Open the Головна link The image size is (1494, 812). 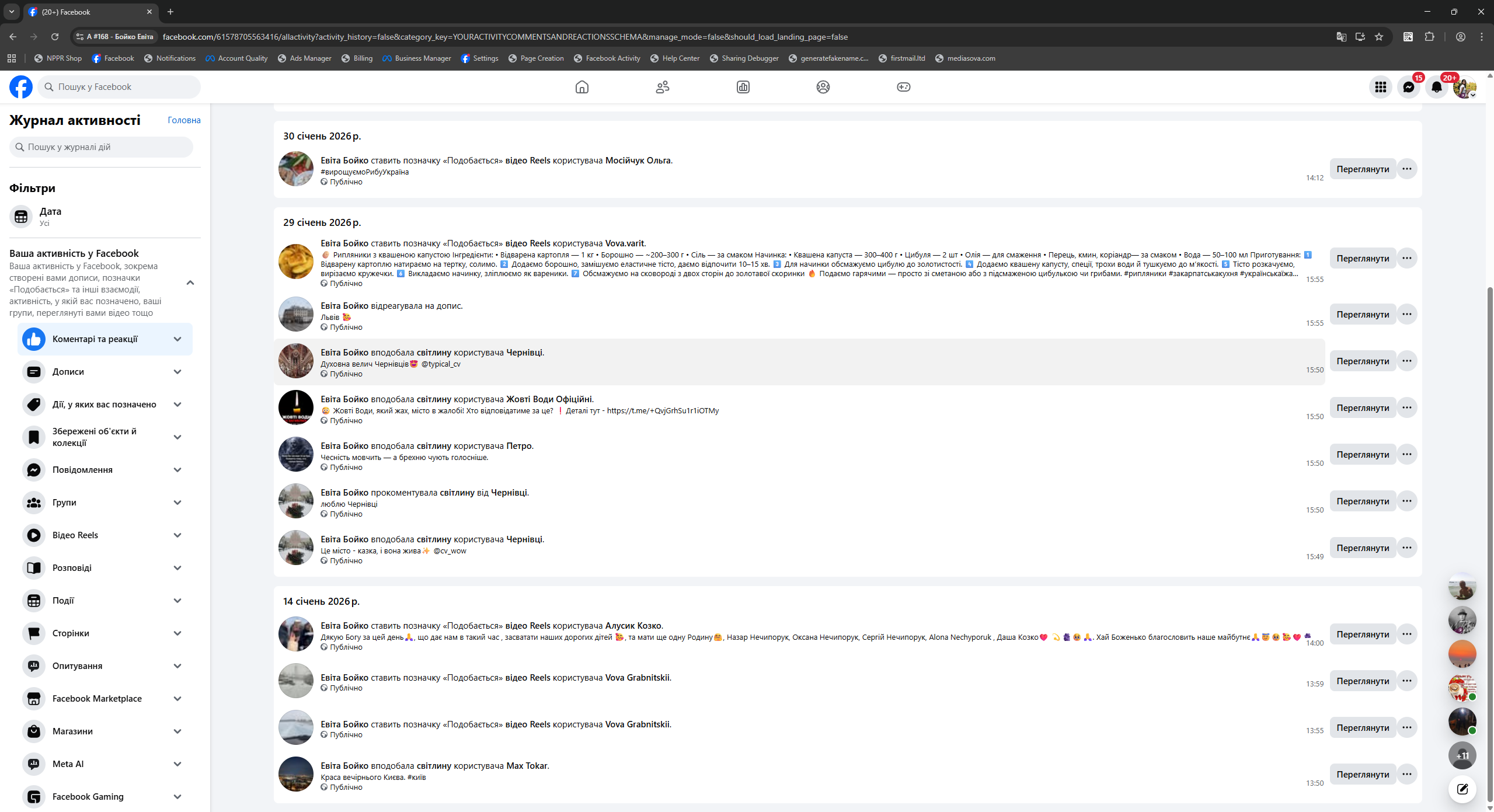tap(184, 120)
